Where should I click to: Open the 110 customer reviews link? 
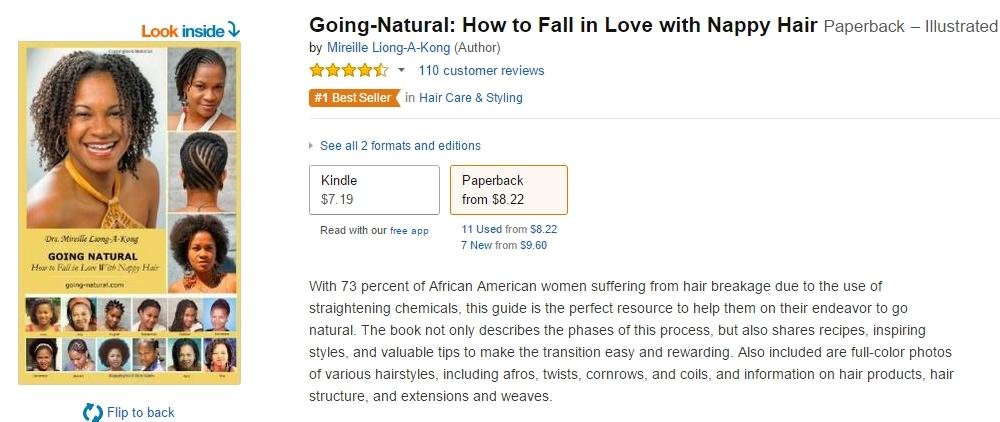[x=481, y=70]
